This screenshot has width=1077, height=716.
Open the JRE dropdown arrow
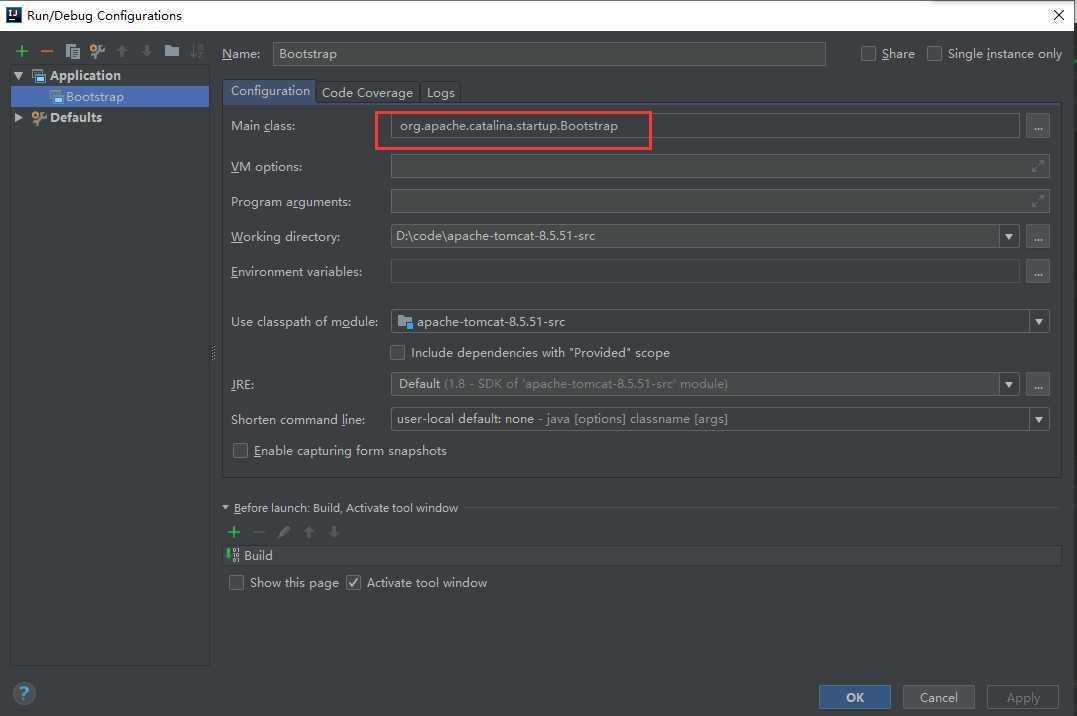click(x=1008, y=384)
